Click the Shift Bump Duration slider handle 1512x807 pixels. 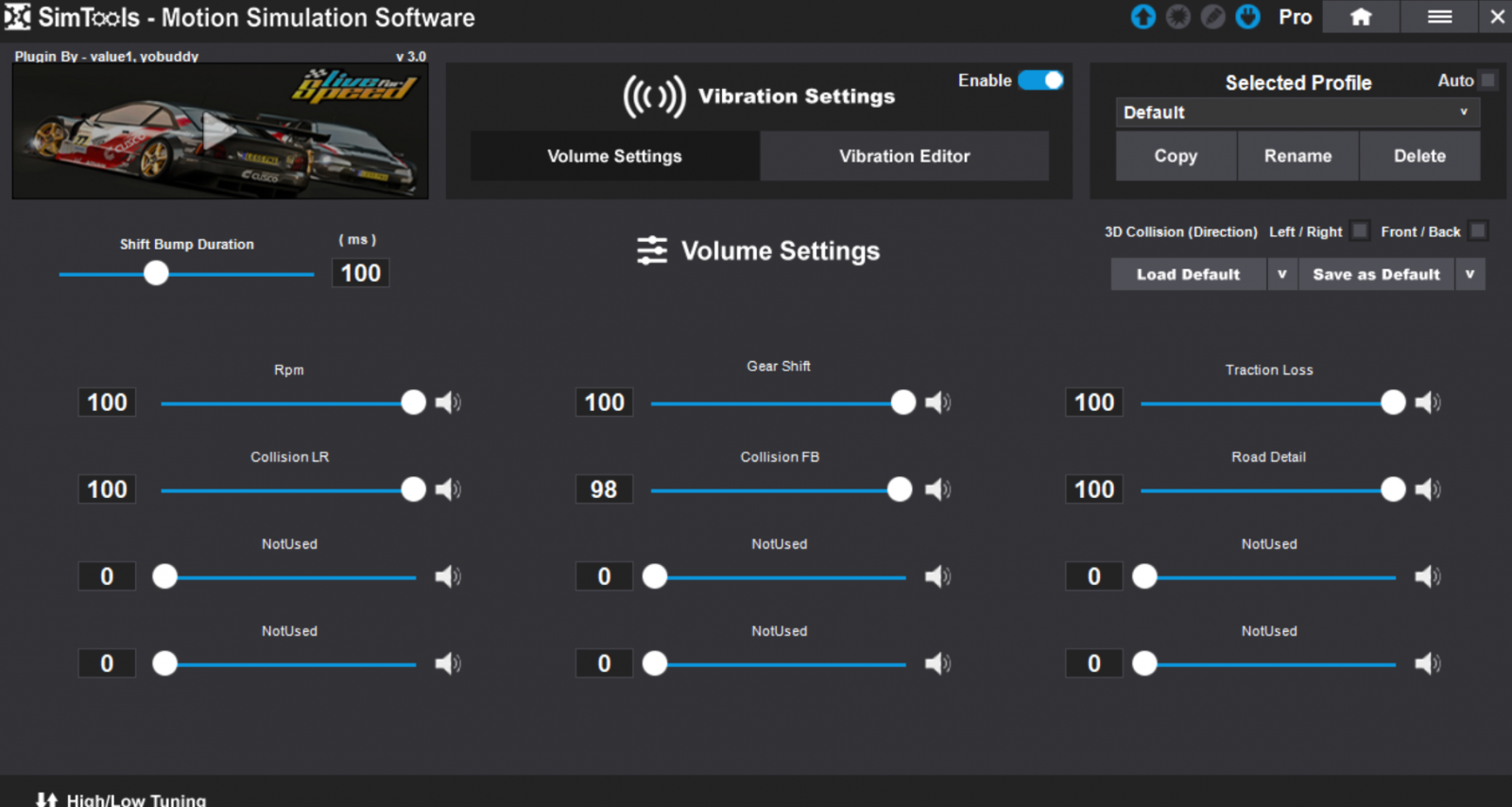(156, 274)
